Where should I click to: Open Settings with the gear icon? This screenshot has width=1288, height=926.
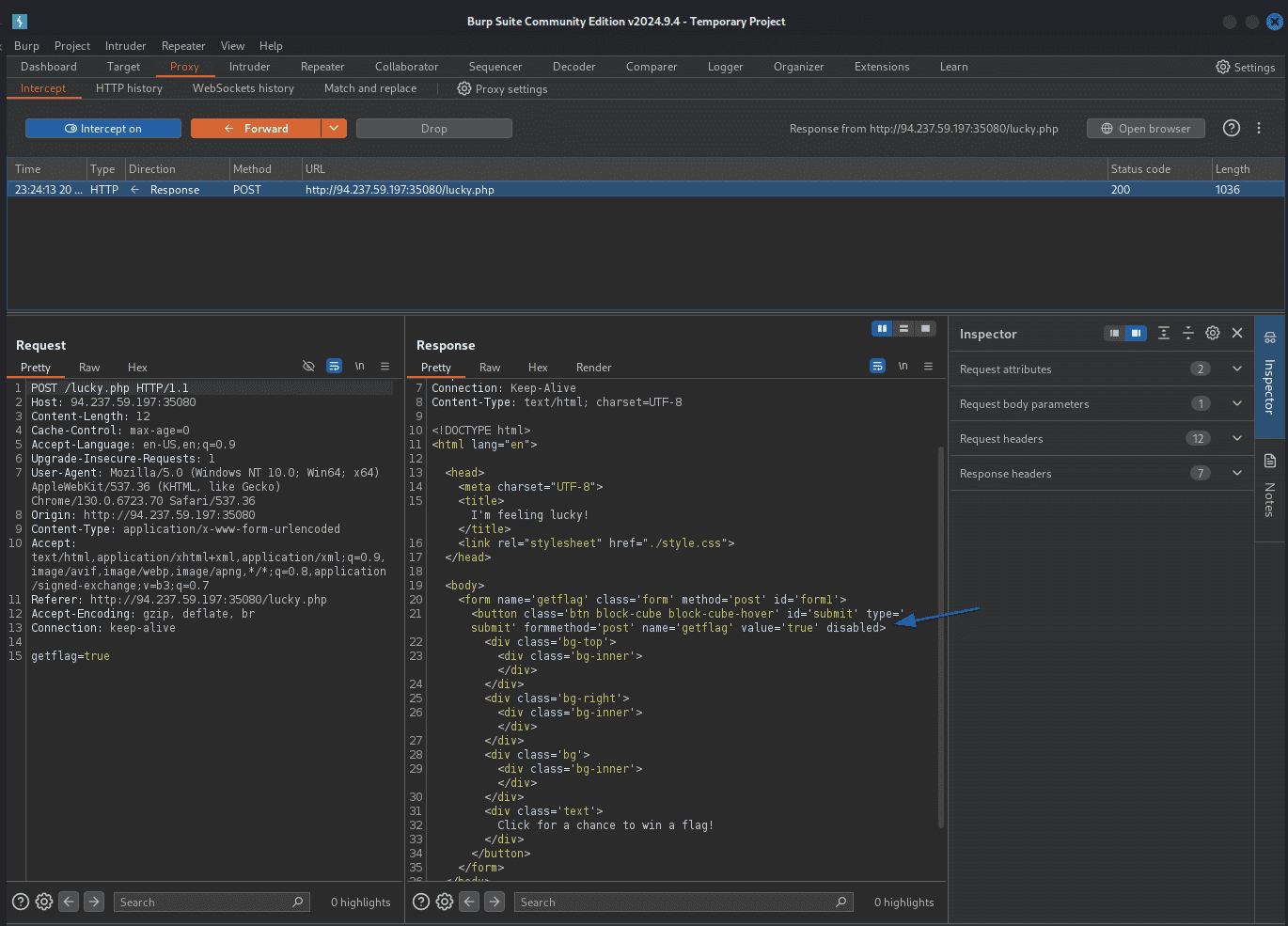(x=1222, y=67)
